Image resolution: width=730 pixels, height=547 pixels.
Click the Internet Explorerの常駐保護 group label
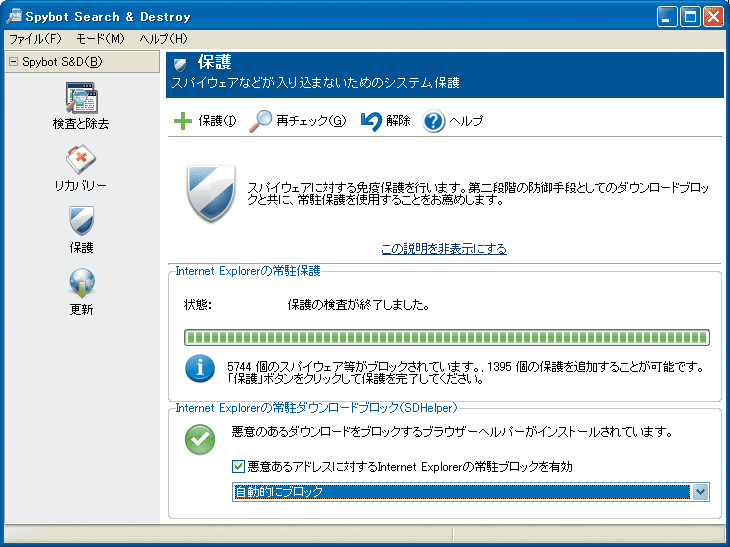[x=248, y=271]
